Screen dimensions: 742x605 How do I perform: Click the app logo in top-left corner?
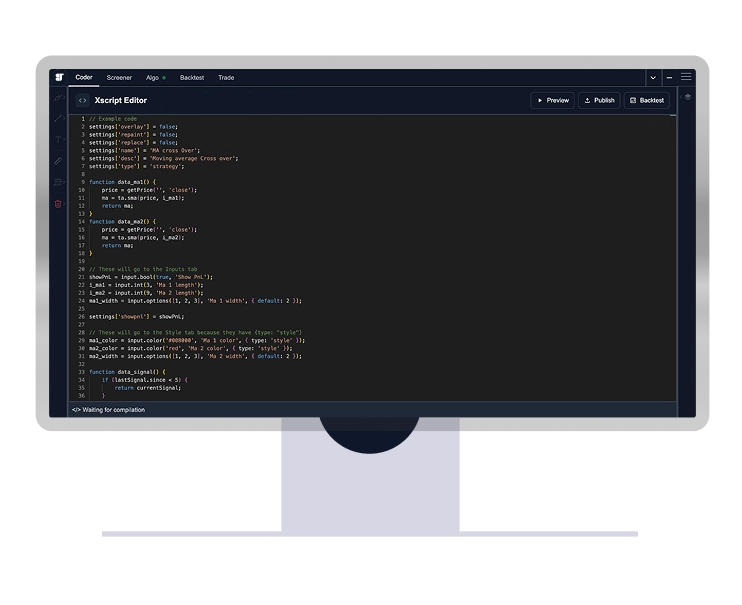tap(59, 77)
